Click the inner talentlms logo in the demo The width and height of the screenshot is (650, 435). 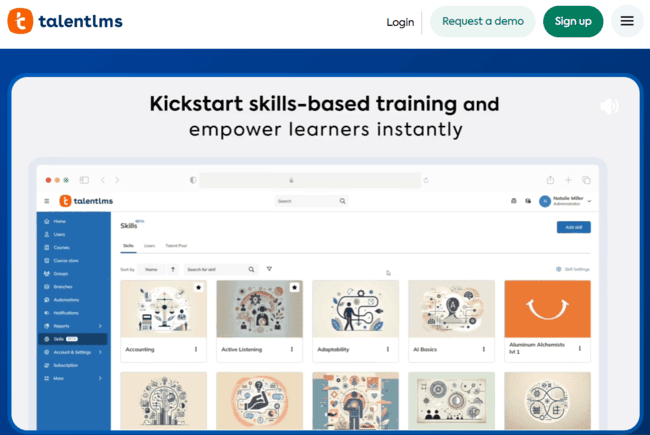(x=86, y=201)
